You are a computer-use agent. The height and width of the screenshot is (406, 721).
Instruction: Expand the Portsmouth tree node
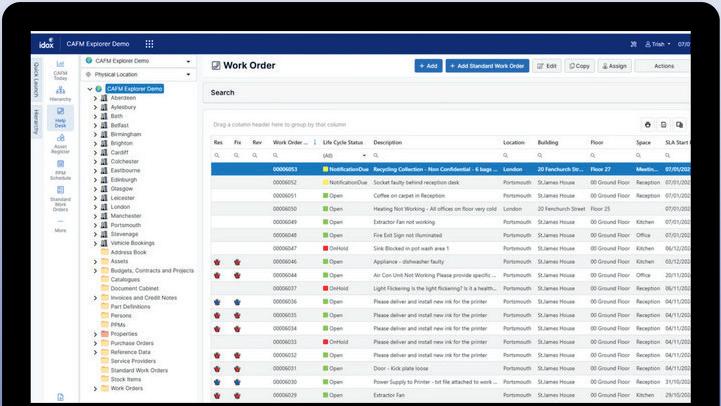[95, 225]
